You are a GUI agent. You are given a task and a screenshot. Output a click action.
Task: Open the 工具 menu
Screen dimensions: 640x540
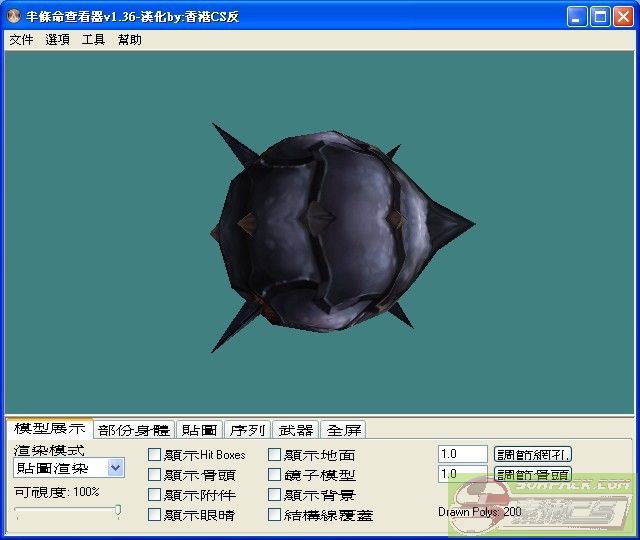(93, 40)
